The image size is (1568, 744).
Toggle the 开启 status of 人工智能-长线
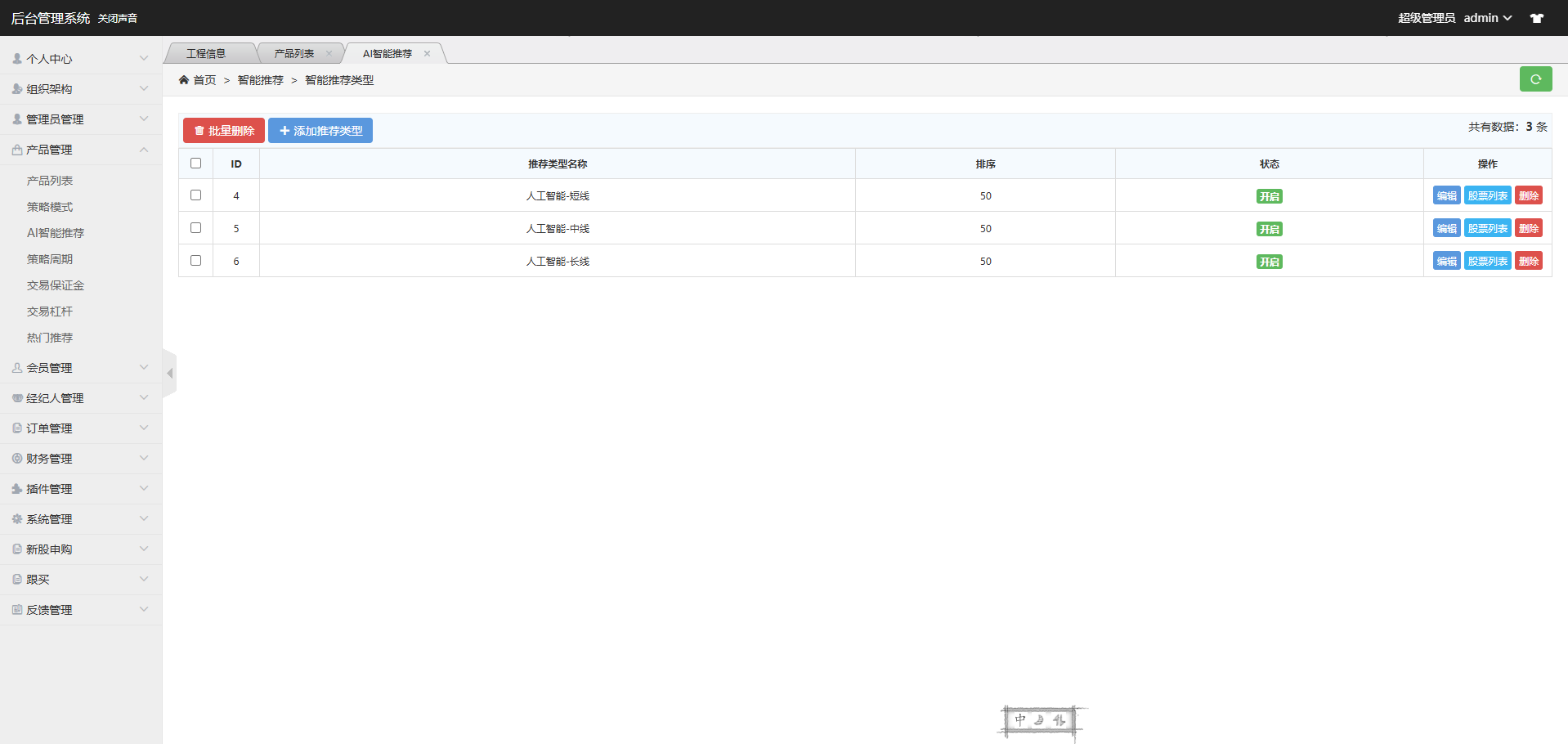tap(1269, 262)
